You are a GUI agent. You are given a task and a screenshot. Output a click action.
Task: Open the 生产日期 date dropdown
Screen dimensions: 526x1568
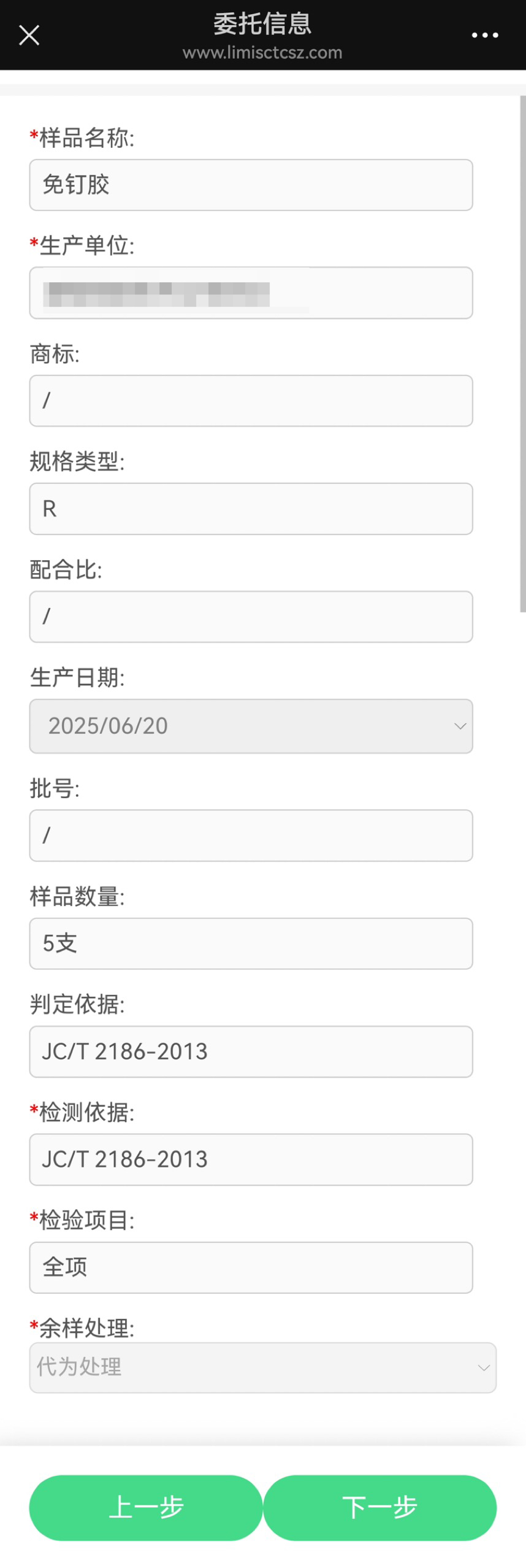(251, 726)
